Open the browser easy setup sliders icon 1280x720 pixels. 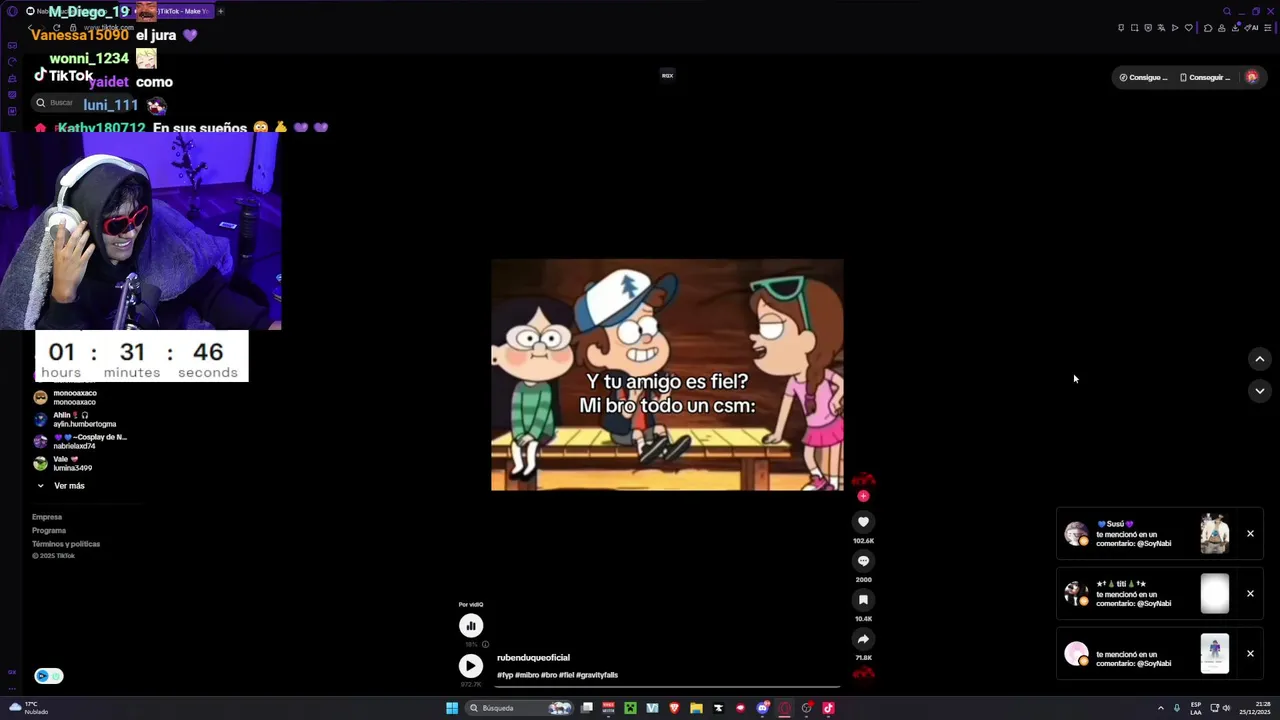1268,28
